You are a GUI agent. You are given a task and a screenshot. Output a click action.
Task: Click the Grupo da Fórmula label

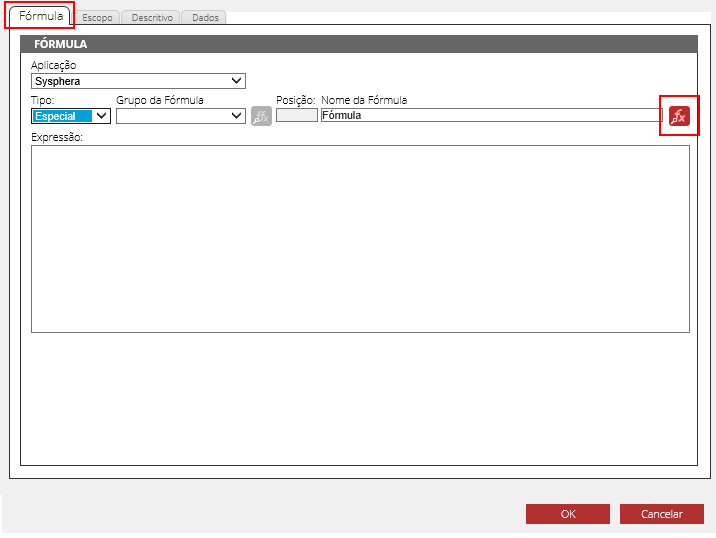160,100
